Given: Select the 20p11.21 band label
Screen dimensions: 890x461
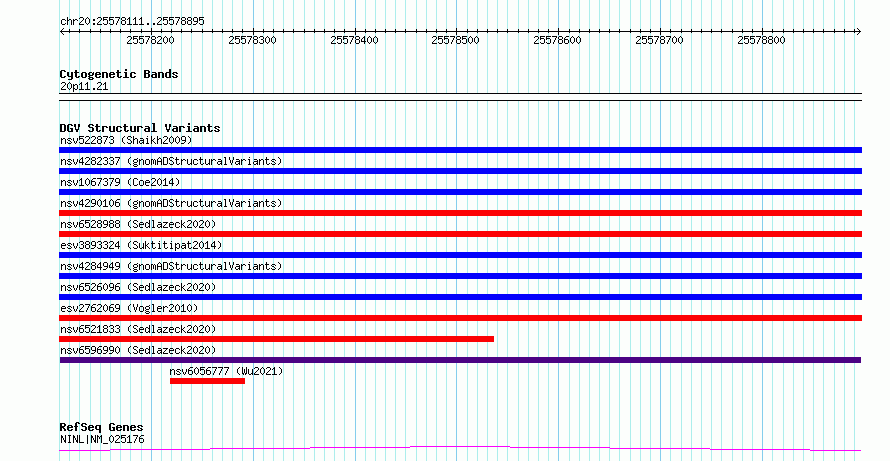Looking at the screenshot, I should [84, 87].
